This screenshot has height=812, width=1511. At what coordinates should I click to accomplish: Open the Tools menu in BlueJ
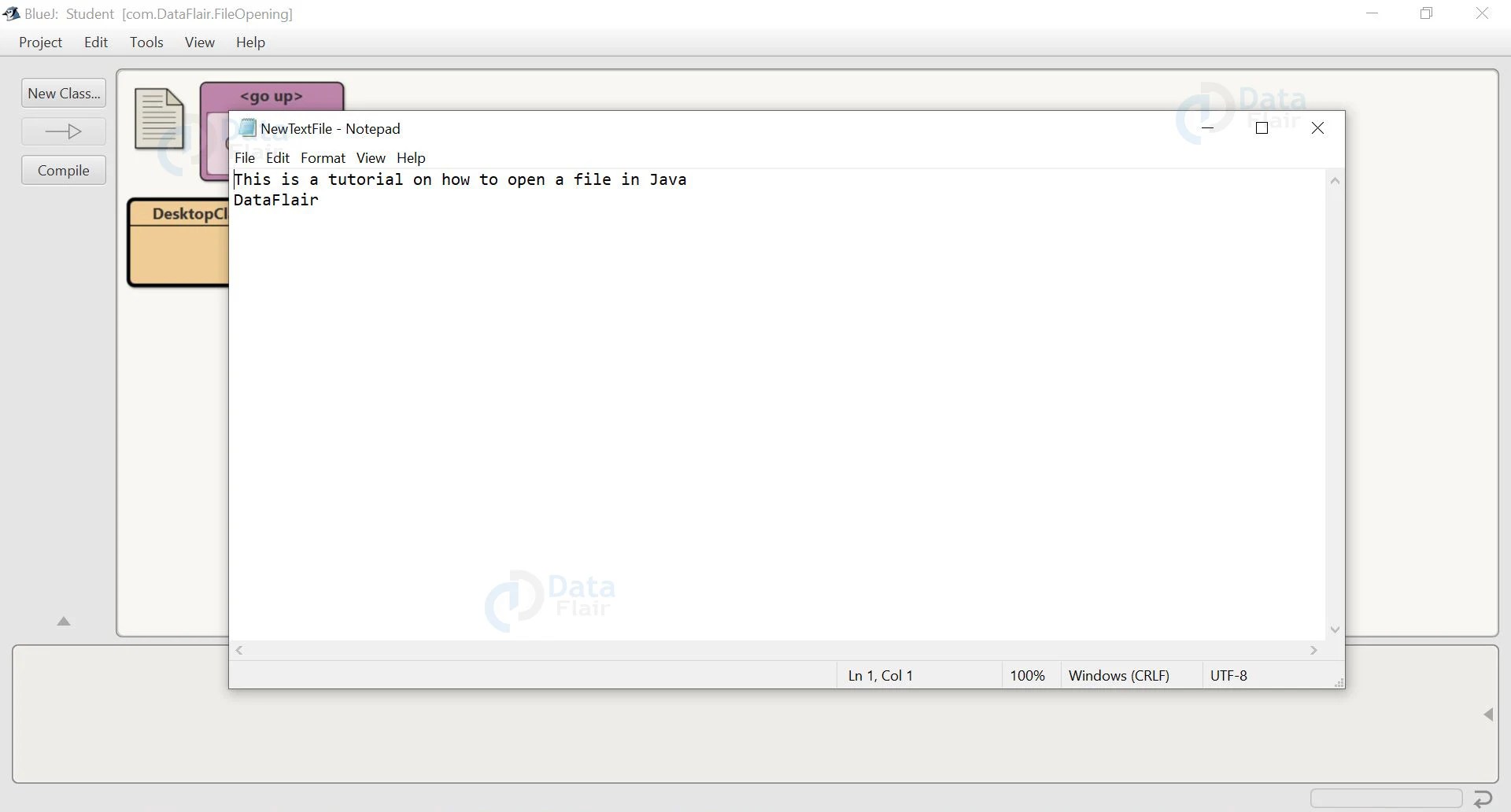point(146,42)
